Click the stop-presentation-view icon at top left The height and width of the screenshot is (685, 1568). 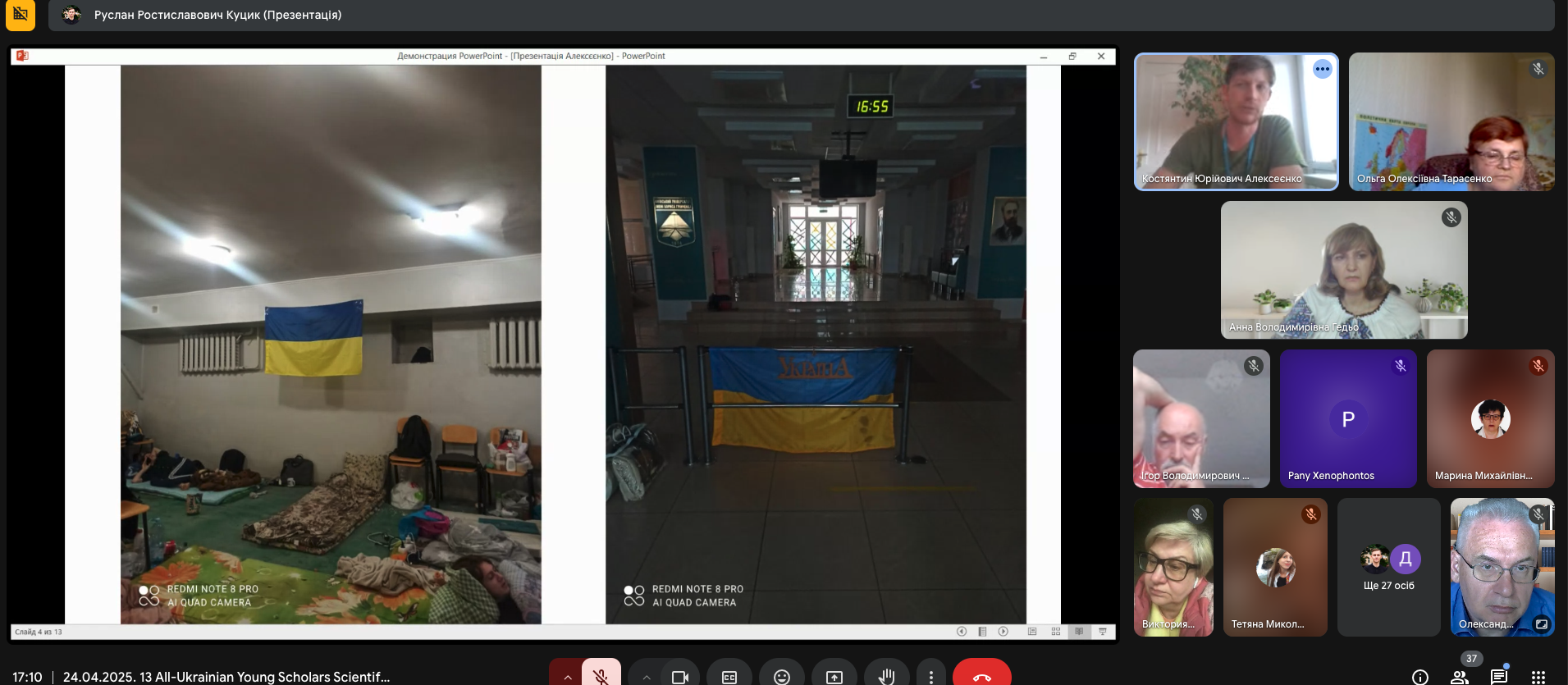point(21,14)
